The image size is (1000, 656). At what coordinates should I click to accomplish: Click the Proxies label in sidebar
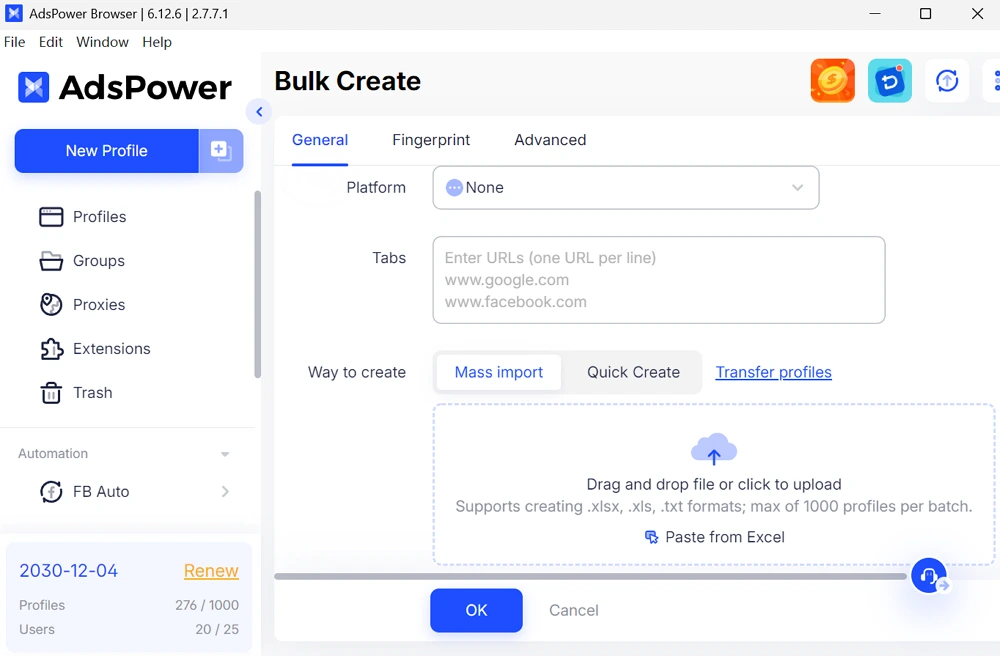[x=99, y=305]
